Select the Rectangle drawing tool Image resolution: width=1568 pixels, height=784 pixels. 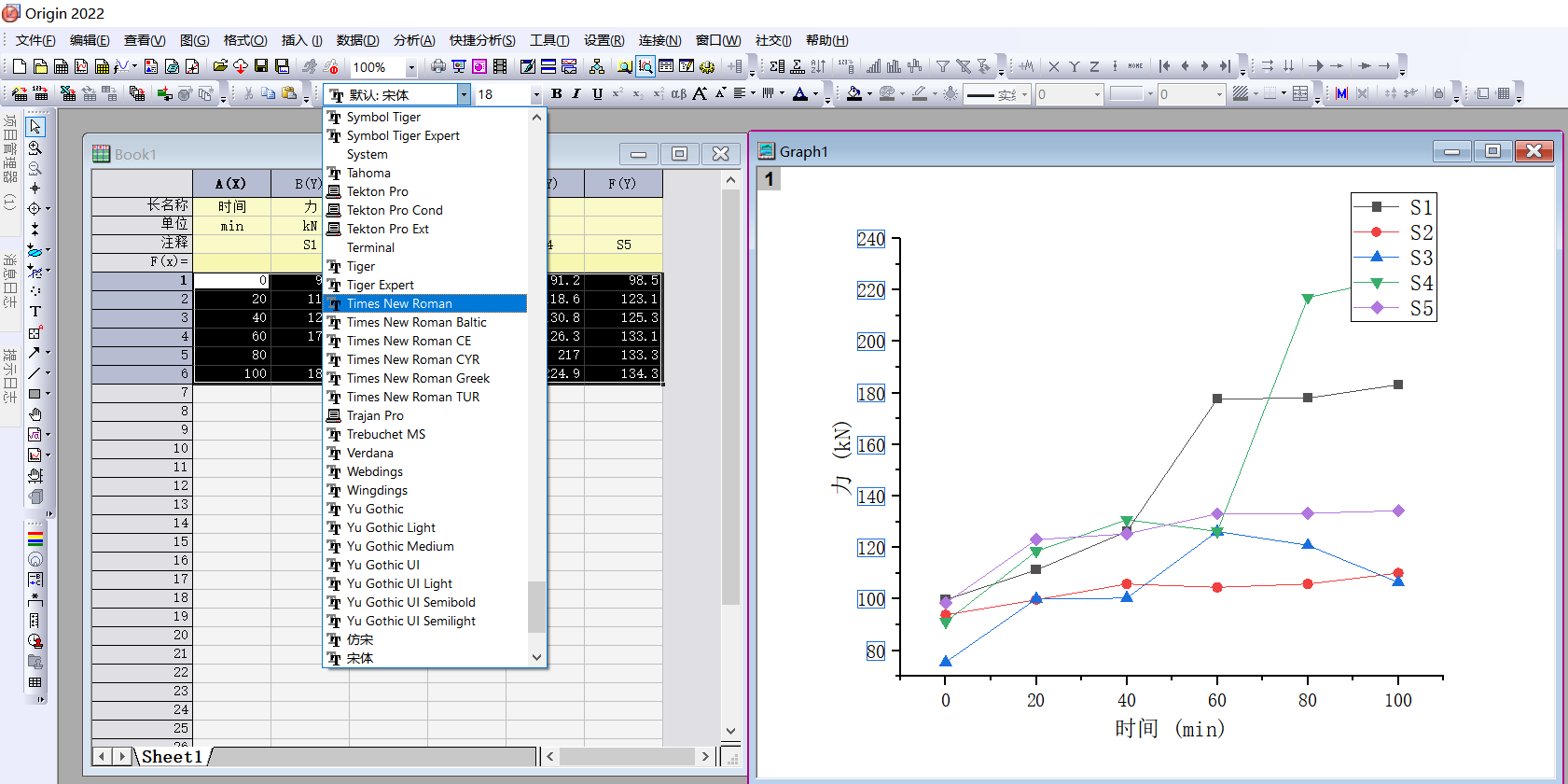(x=35, y=394)
